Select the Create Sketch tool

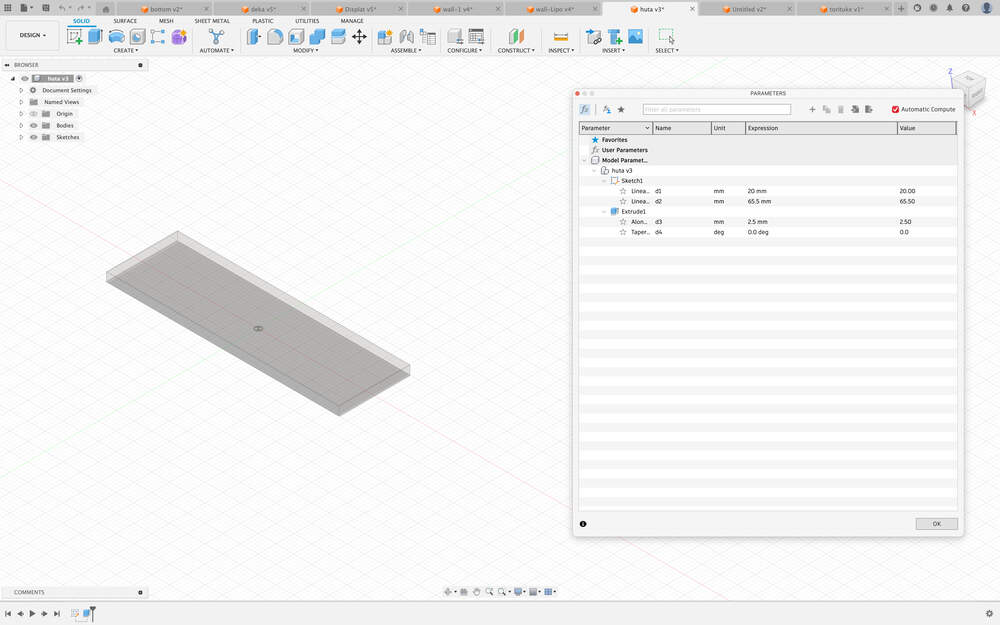click(75, 36)
